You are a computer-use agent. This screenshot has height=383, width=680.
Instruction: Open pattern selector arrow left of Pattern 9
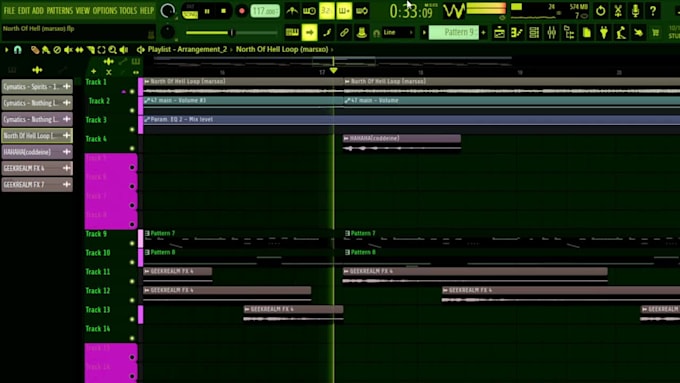point(424,32)
